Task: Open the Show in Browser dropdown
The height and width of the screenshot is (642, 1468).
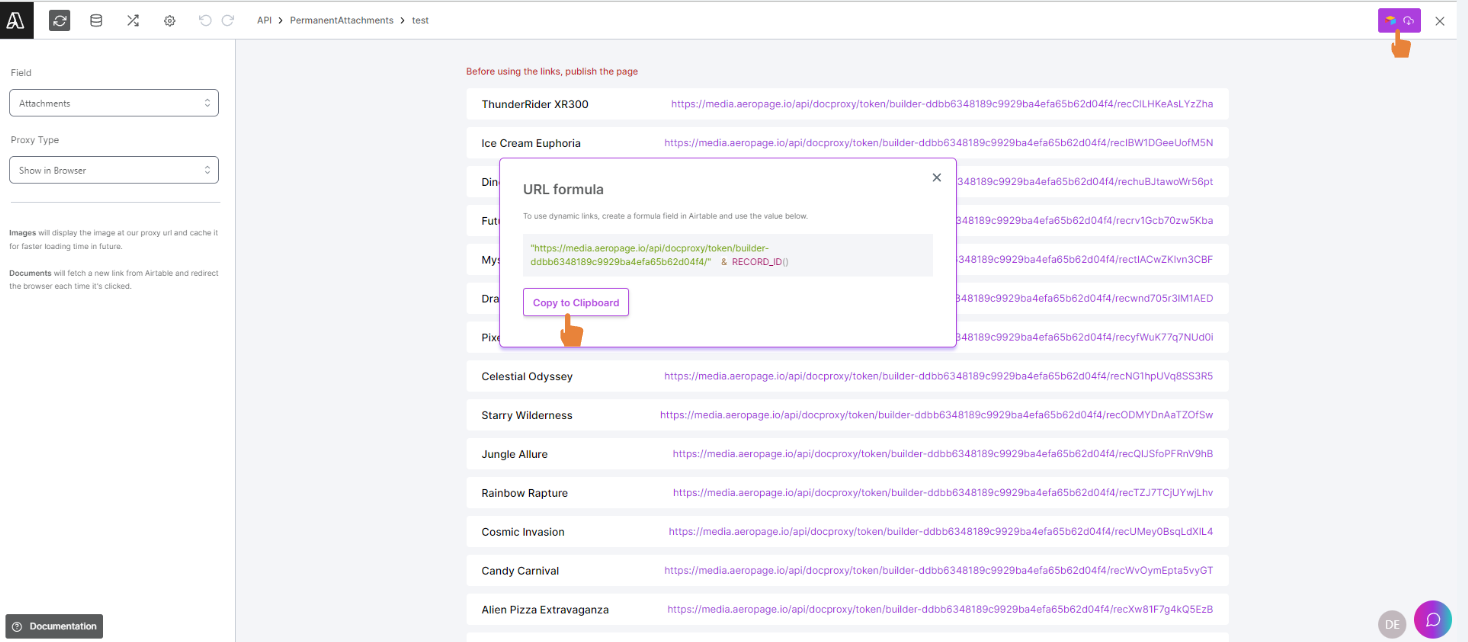Action: [114, 170]
